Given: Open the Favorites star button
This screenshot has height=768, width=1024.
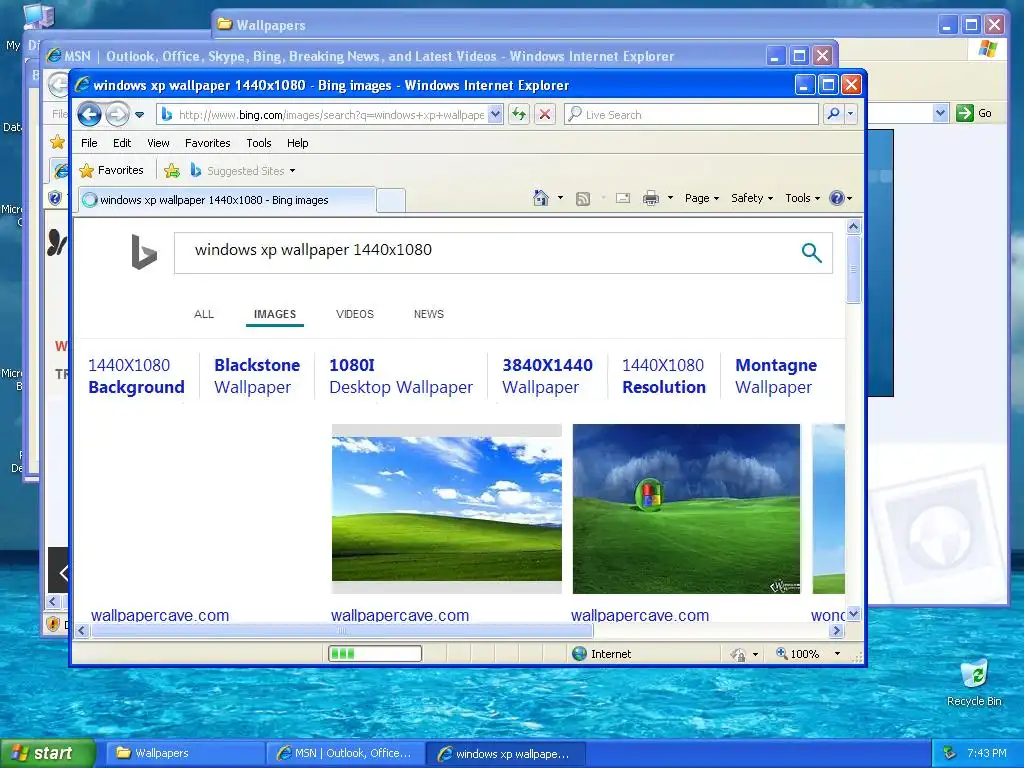Looking at the screenshot, I should [112, 170].
